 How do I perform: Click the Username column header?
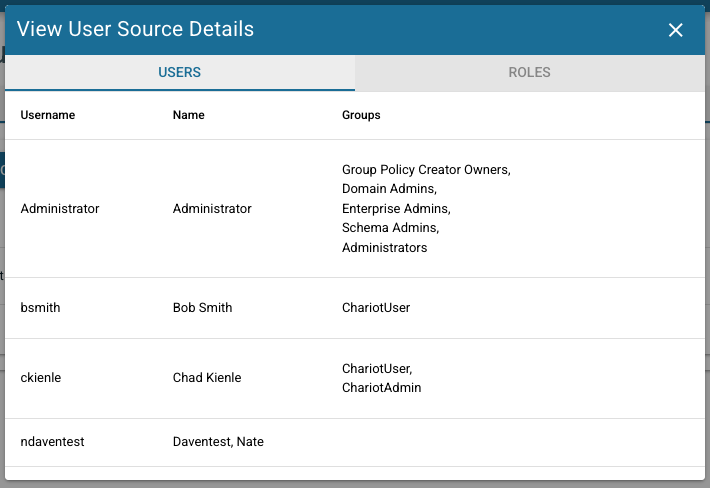pyautogui.click(x=48, y=115)
